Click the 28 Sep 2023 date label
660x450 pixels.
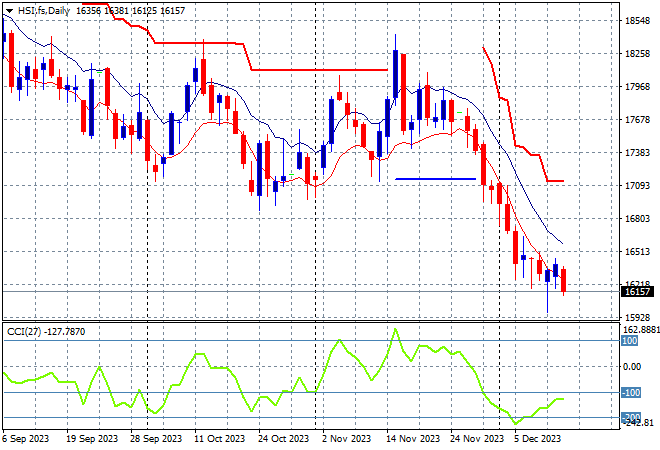157,438
